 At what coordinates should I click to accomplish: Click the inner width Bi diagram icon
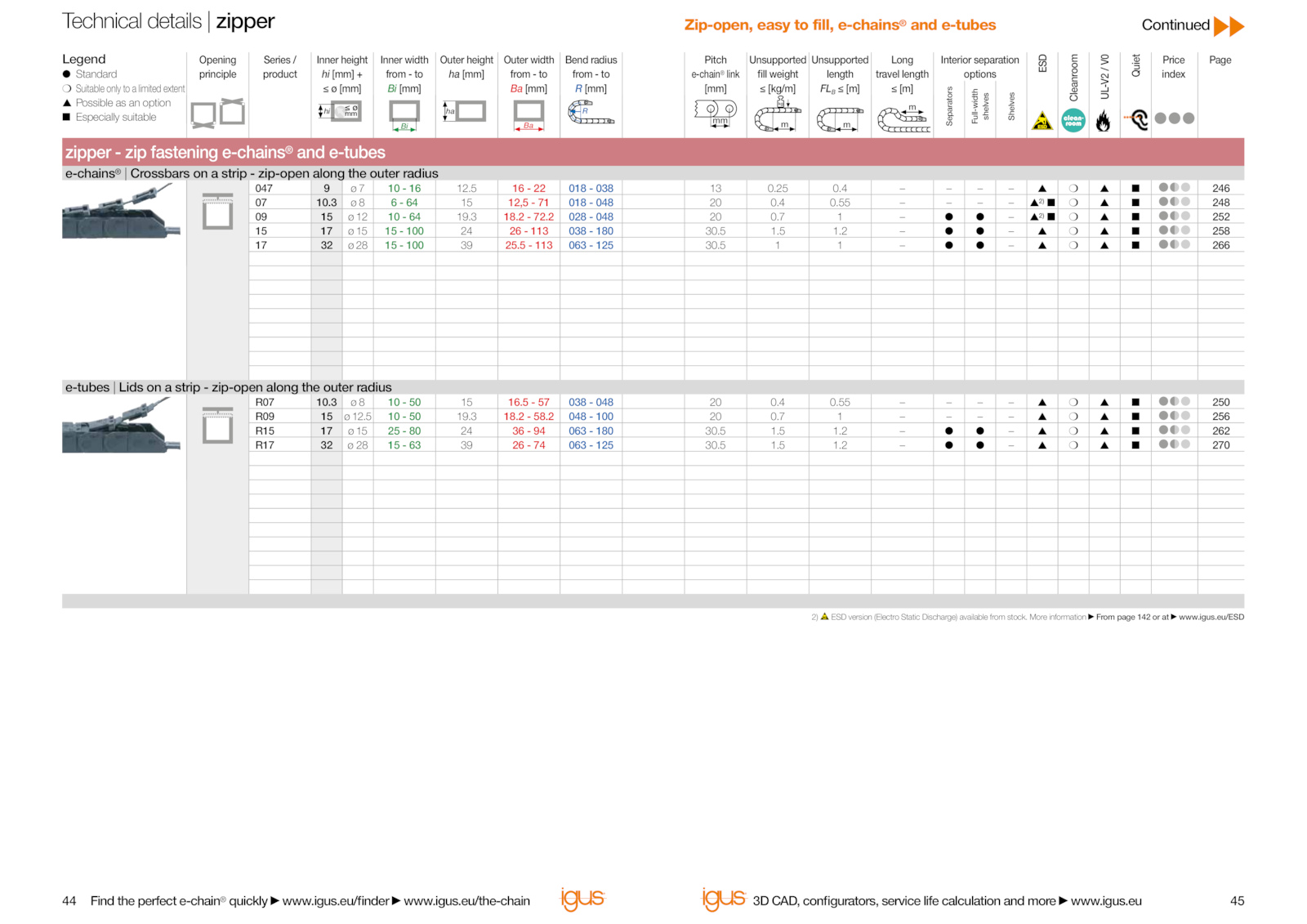pos(404,114)
